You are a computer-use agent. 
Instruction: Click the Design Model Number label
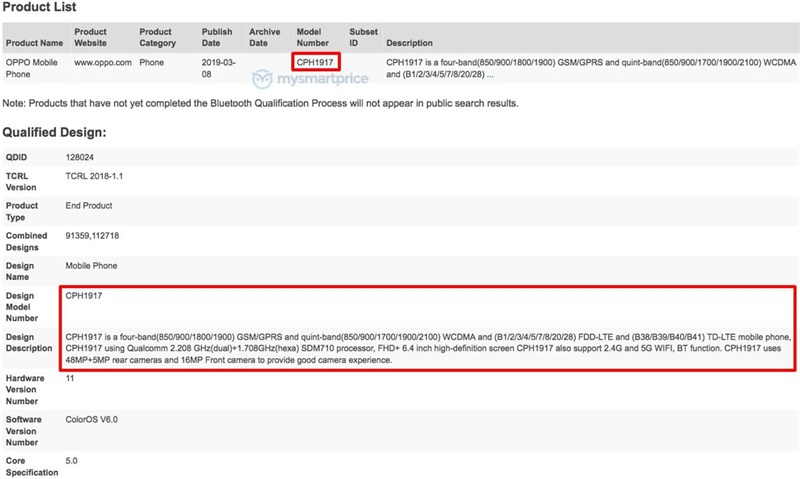coord(22,307)
